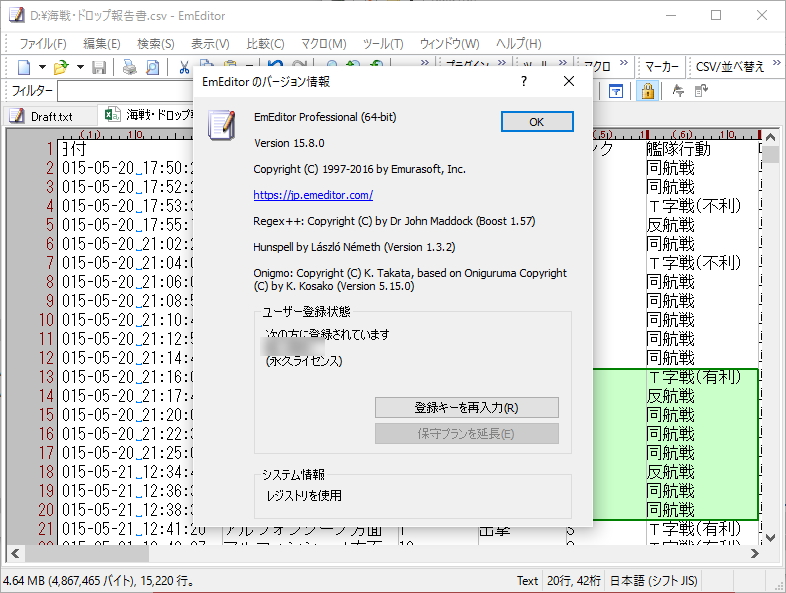Open the マクロ(M) menu

tap(324, 44)
